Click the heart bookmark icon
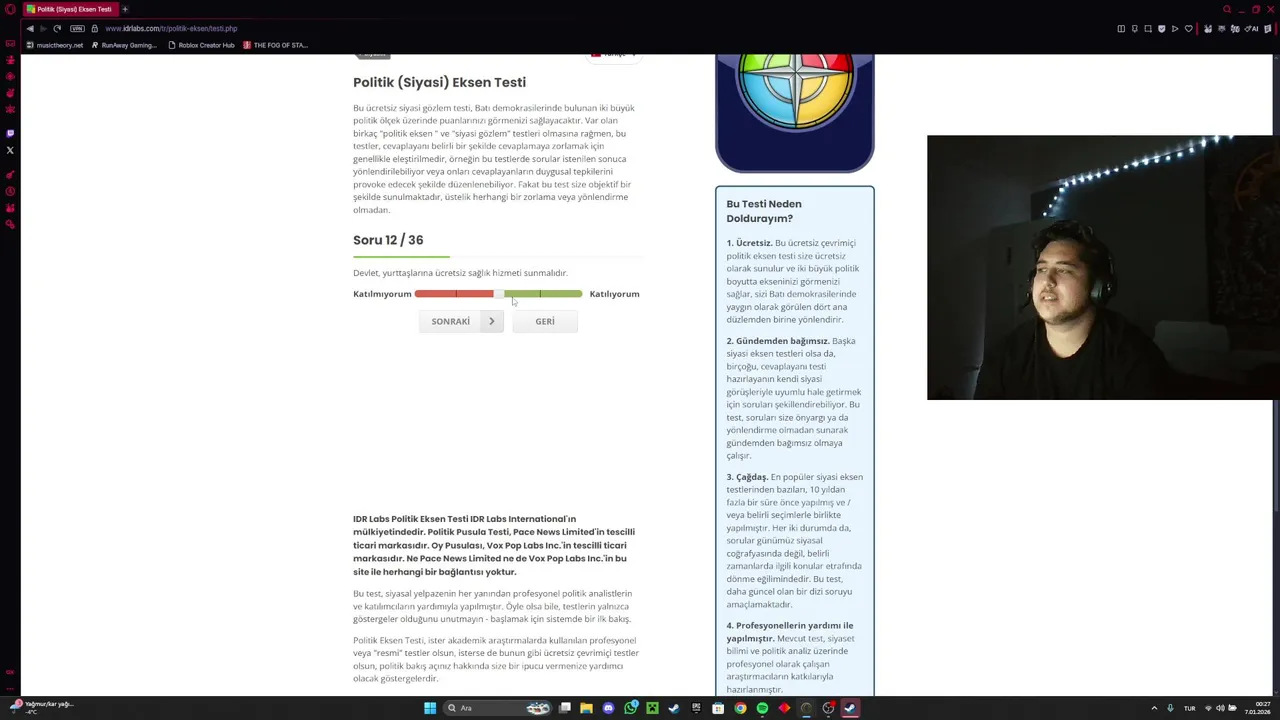 coord(1189,29)
